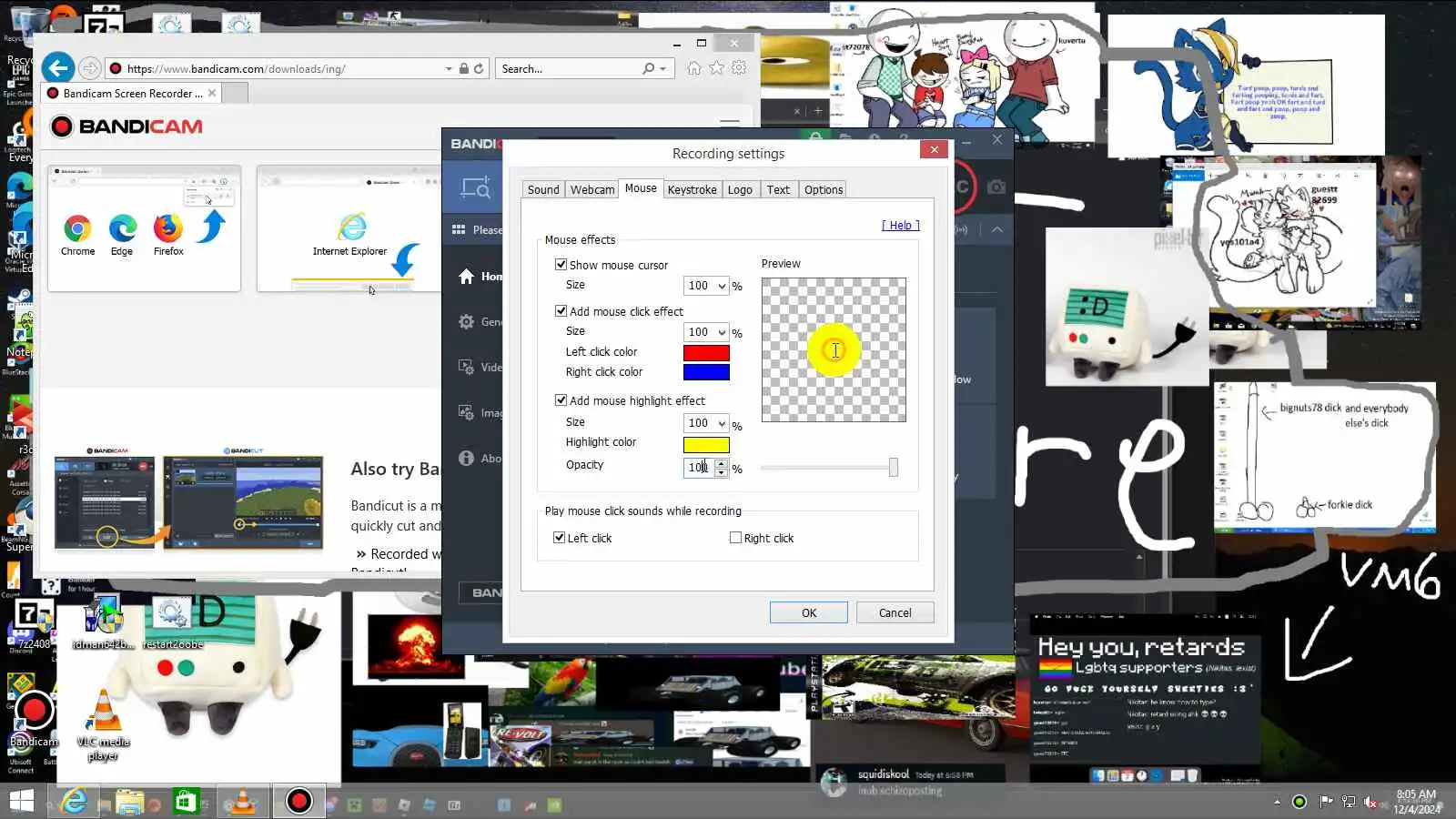Click the Bandicam screenshot camera icon
The height and width of the screenshot is (819, 1456).
996,187
